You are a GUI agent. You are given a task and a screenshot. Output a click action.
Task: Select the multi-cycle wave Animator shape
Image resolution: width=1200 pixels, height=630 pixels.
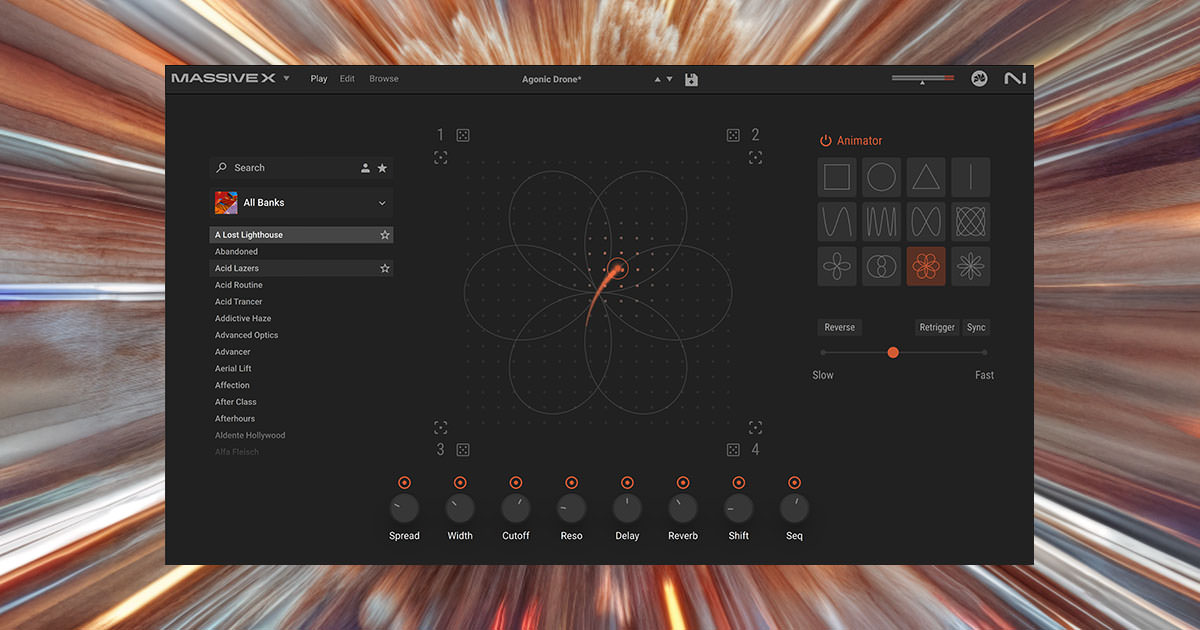[882, 221]
